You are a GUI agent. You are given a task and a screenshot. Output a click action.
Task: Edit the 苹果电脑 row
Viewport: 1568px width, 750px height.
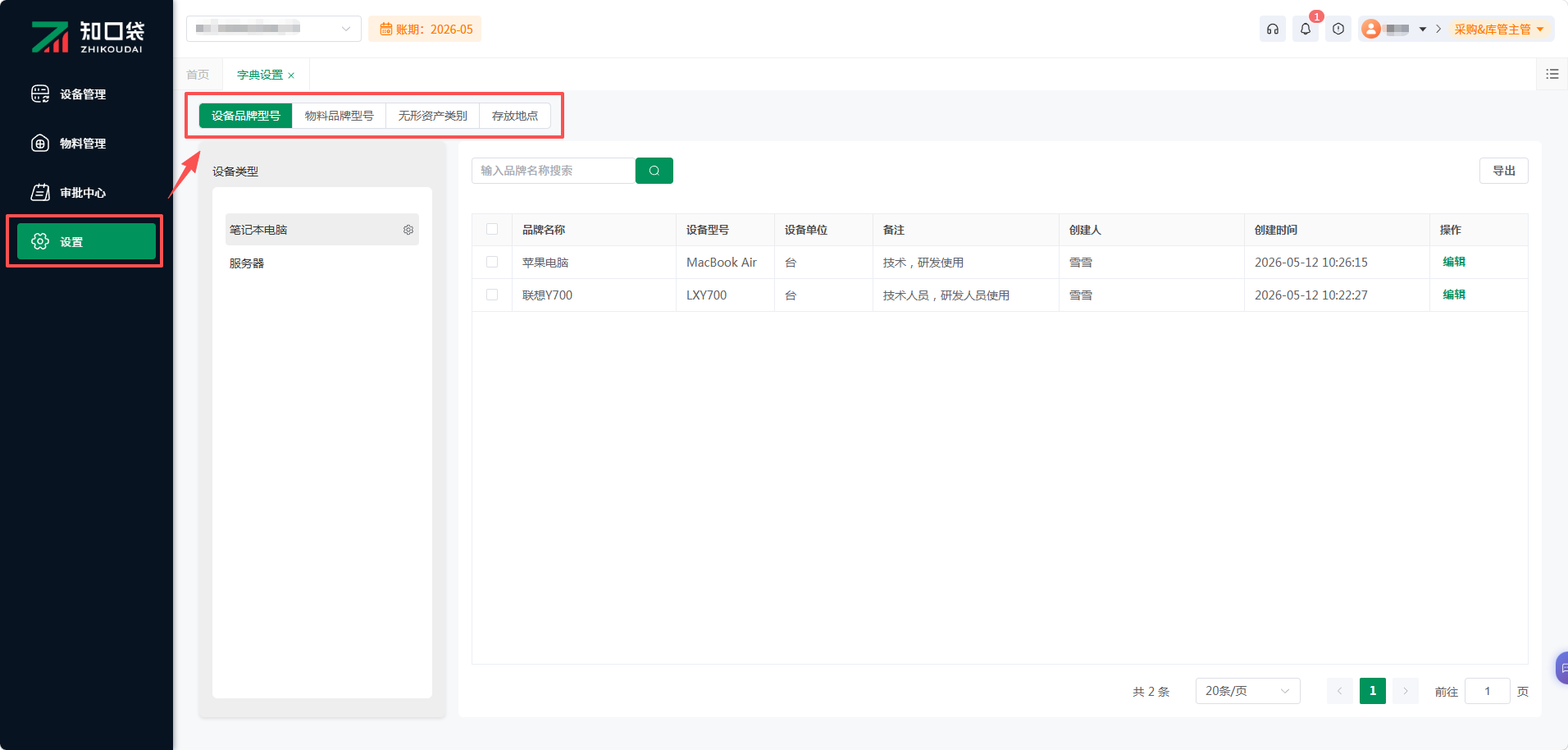[x=1454, y=262]
